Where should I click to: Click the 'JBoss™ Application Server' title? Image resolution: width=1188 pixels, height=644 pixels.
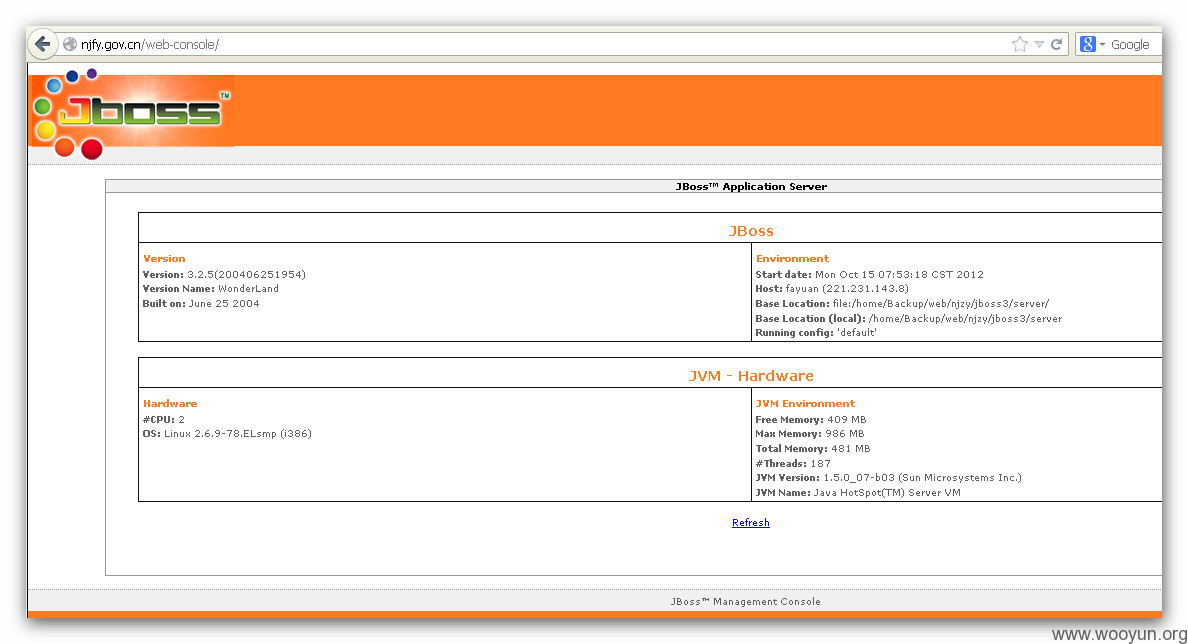tap(751, 186)
